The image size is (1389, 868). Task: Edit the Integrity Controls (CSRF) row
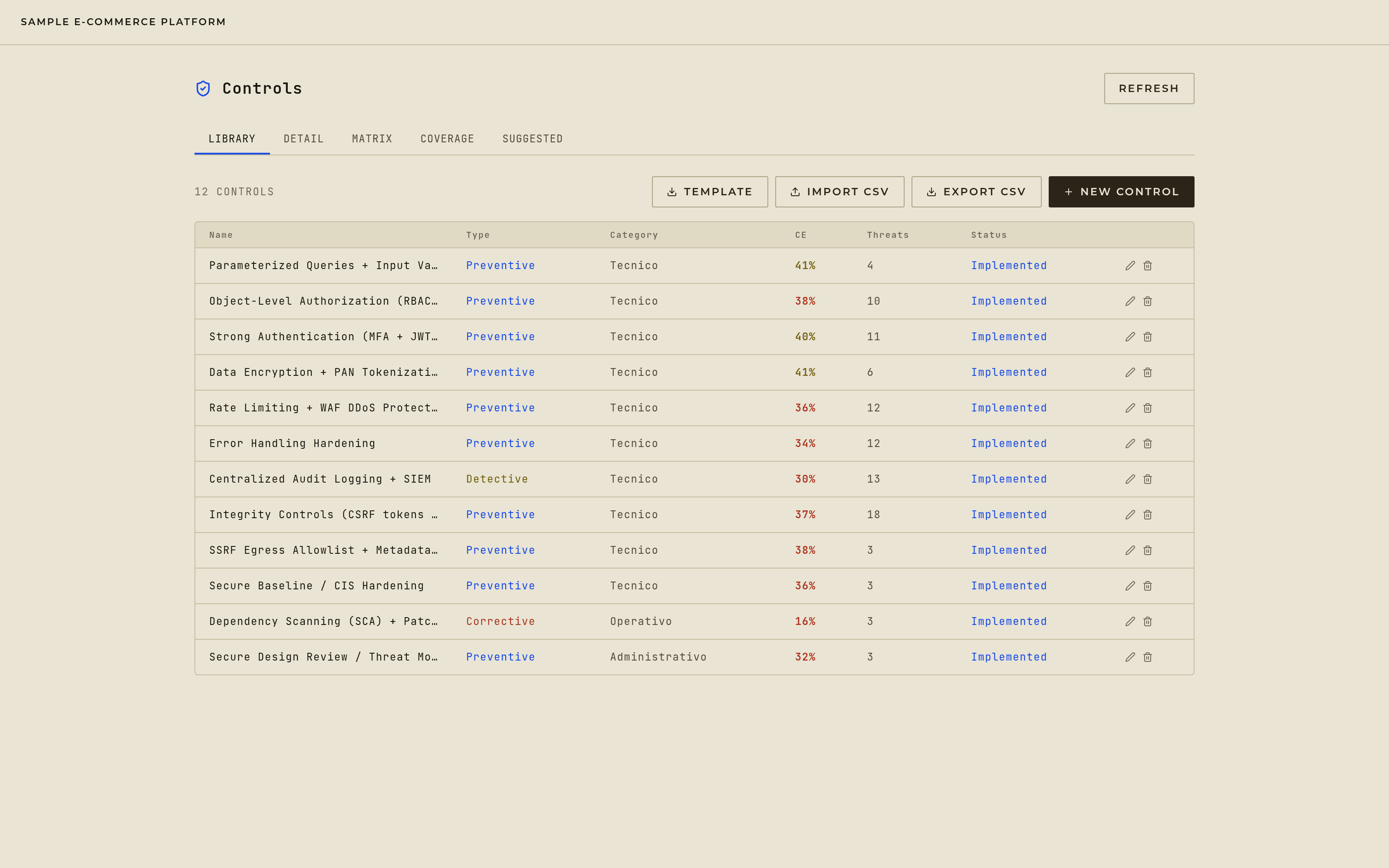[x=1130, y=515]
